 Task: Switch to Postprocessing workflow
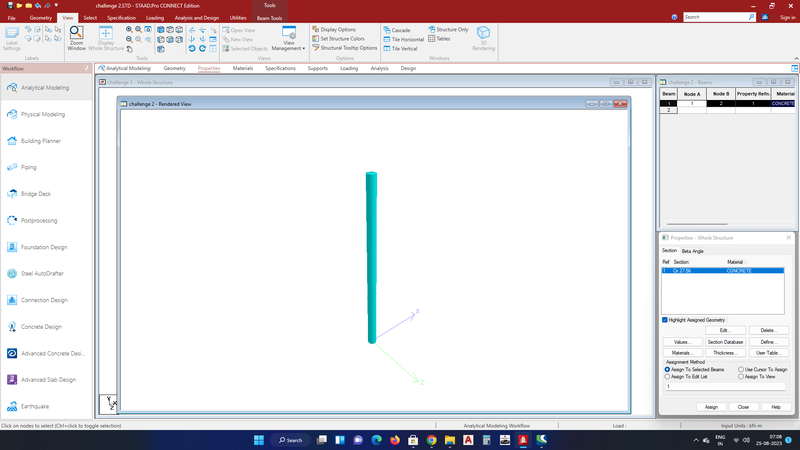tap(39, 220)
